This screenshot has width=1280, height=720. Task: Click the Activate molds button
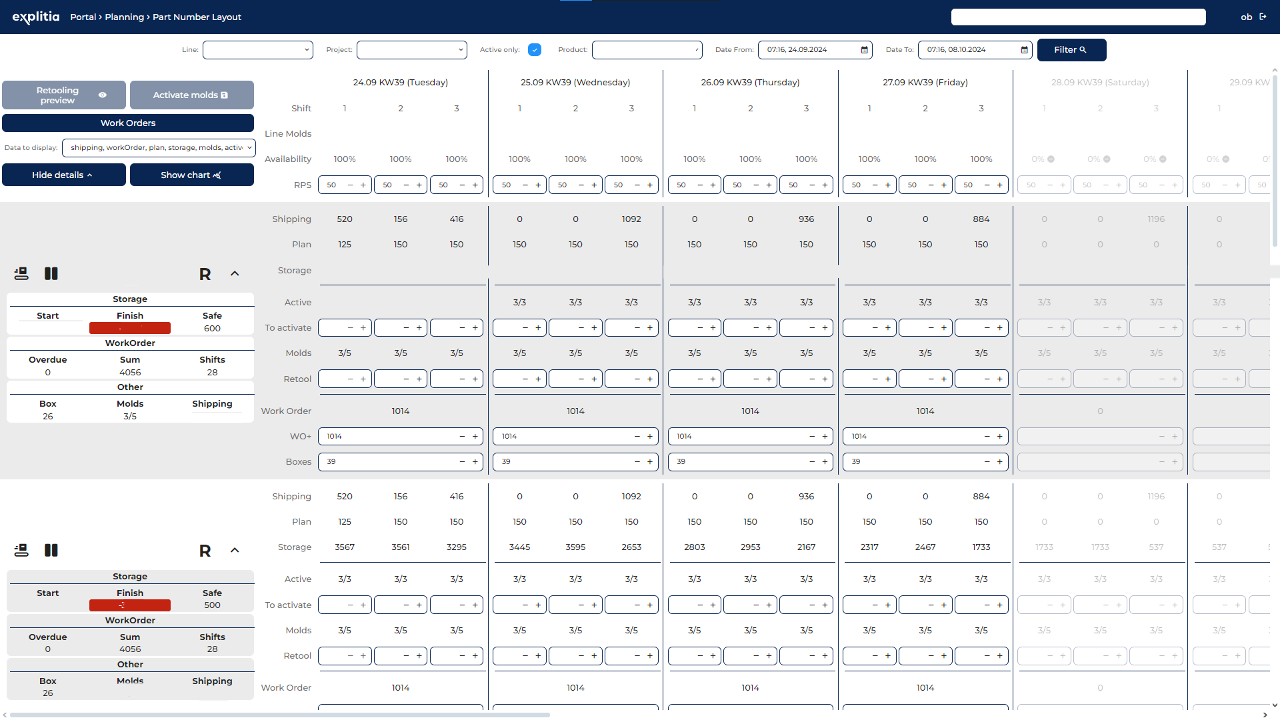[192, 95]
